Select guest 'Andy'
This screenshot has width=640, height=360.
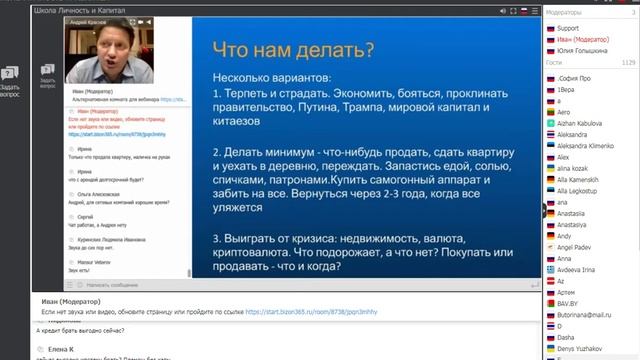click(x=564, y=236)
